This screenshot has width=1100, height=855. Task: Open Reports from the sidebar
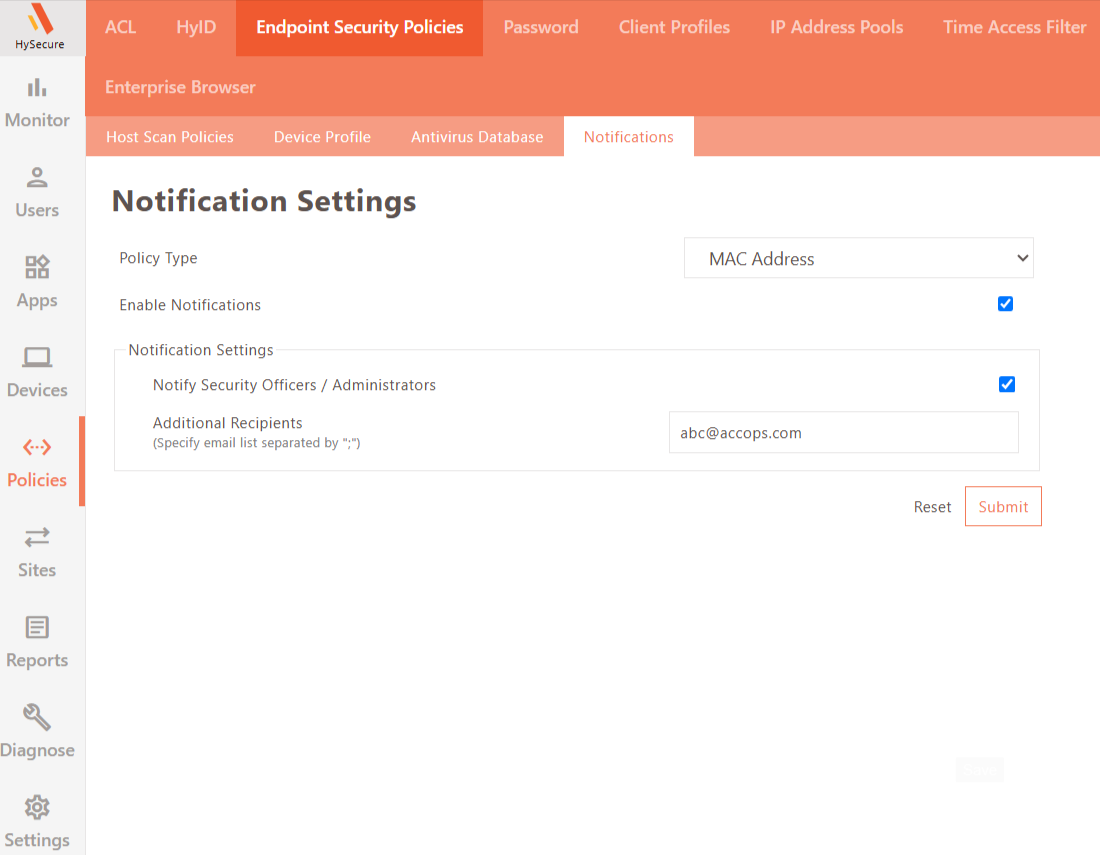[x=37, y=642]
